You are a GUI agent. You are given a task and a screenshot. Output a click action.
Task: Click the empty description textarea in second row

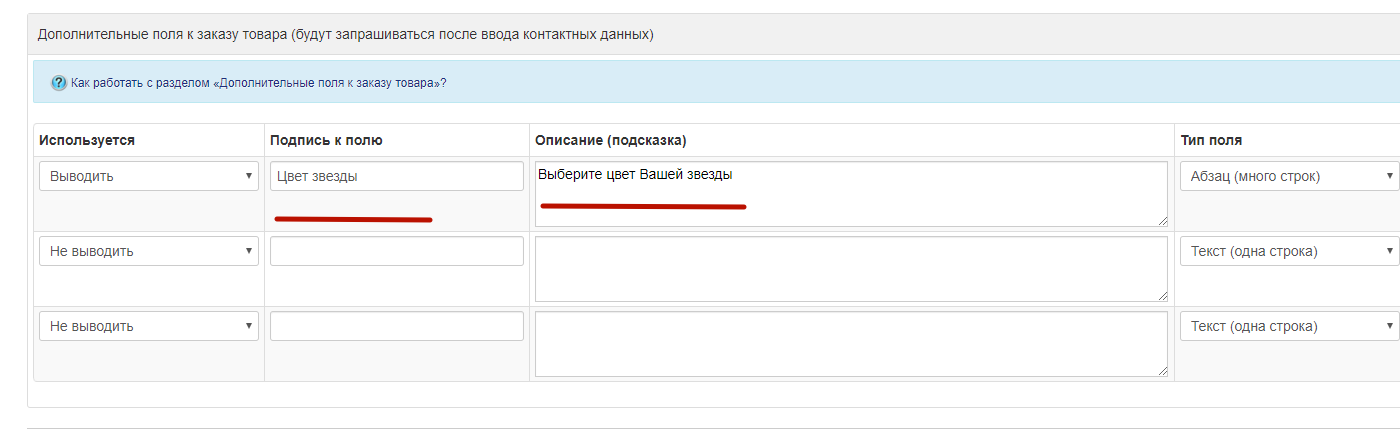pos(850,268)
